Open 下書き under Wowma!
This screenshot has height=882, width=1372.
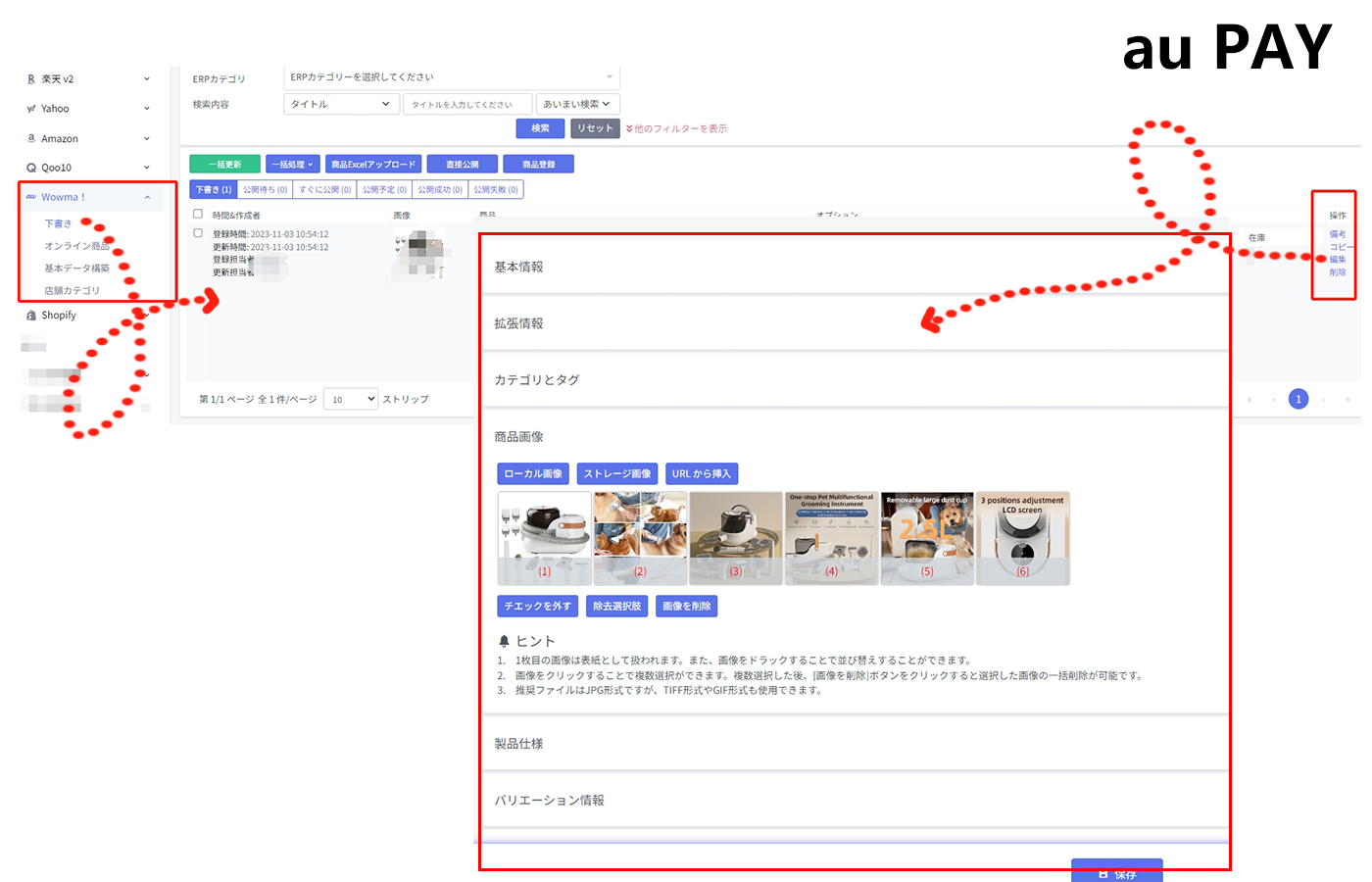coord(58,224)
